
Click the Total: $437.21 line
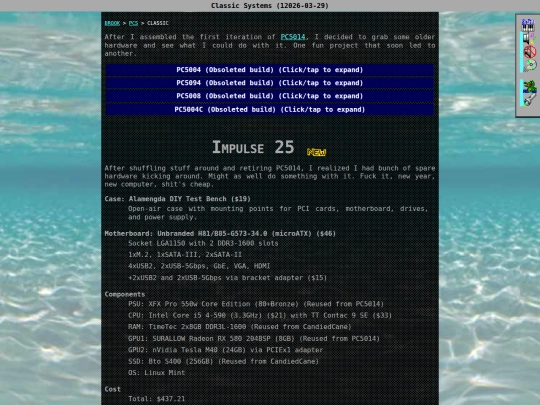tap(157, 399)
